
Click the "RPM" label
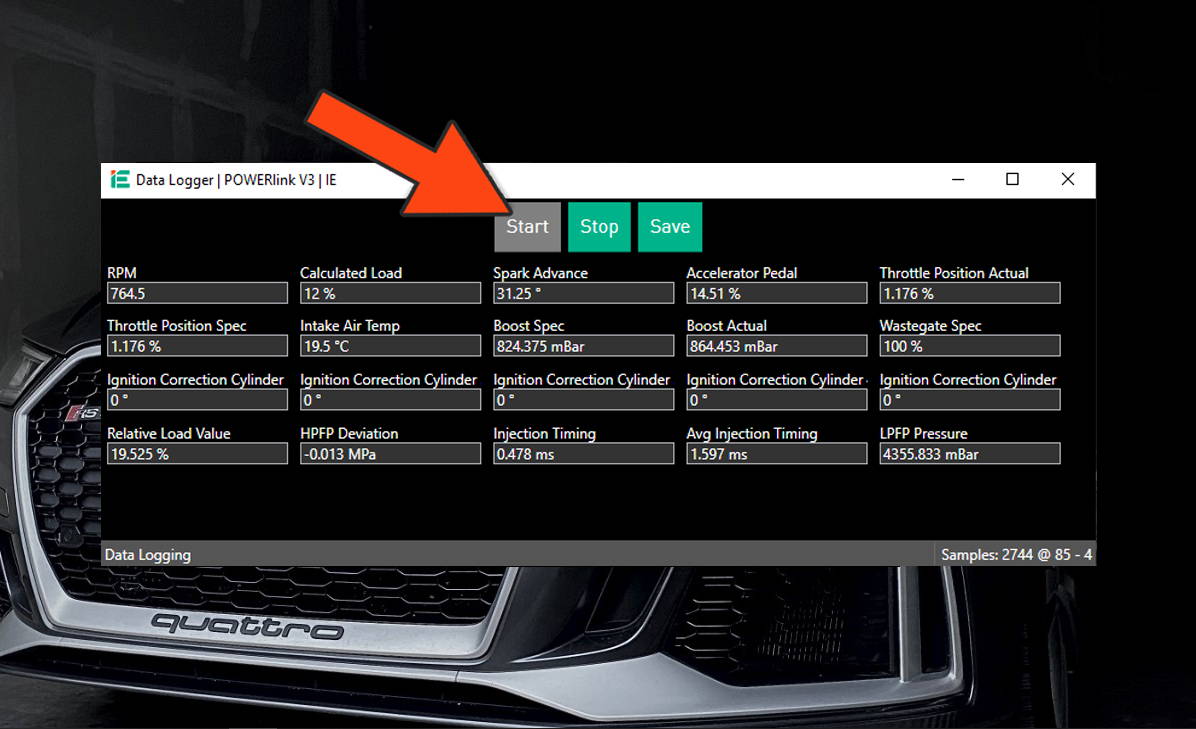click(122, 273)
